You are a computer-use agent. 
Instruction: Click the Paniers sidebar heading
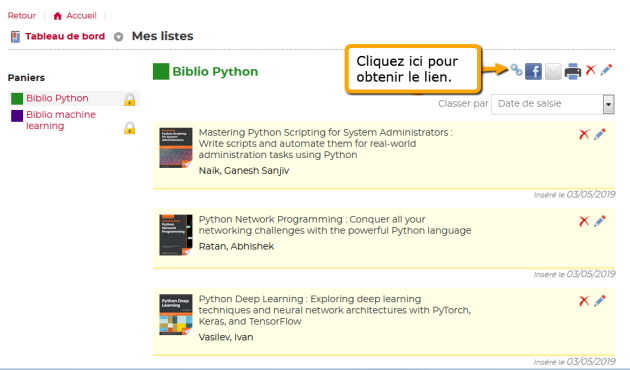coord(26,78)
